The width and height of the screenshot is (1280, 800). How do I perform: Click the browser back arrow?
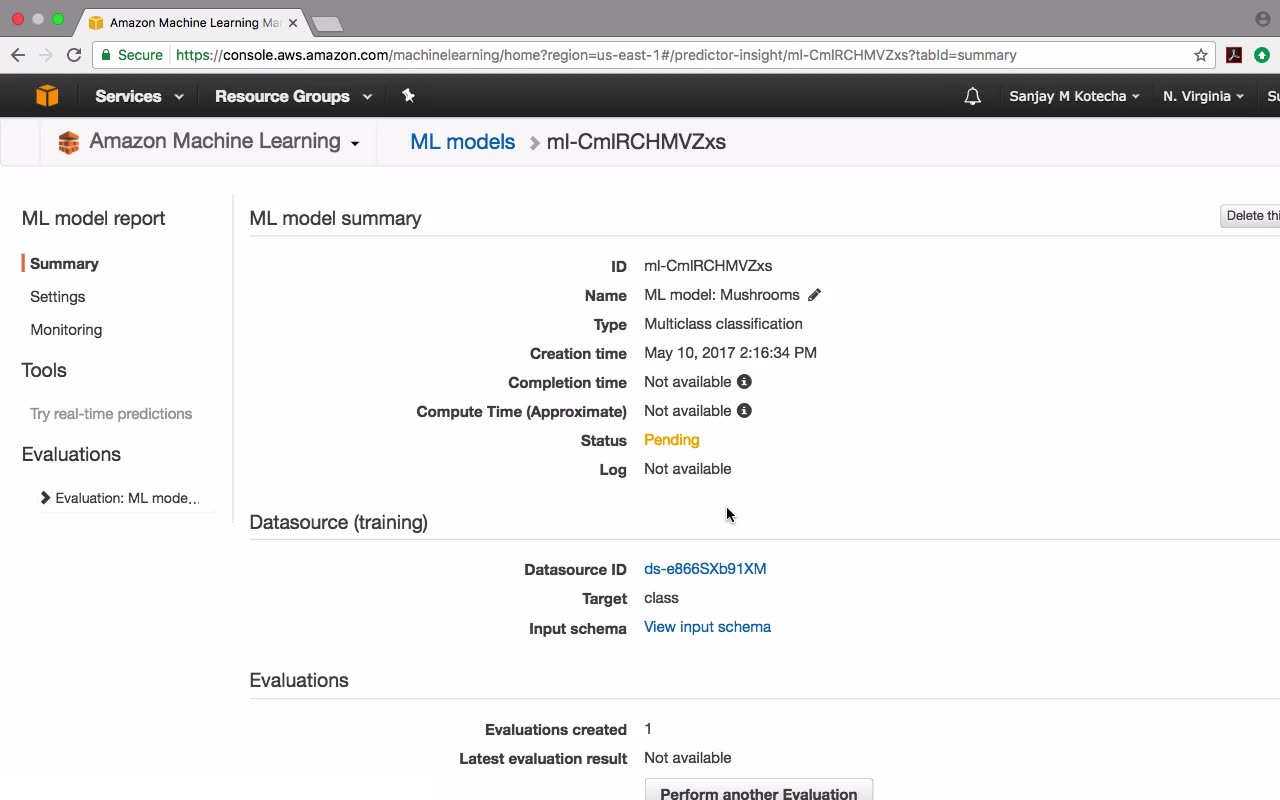coord(18,55)
